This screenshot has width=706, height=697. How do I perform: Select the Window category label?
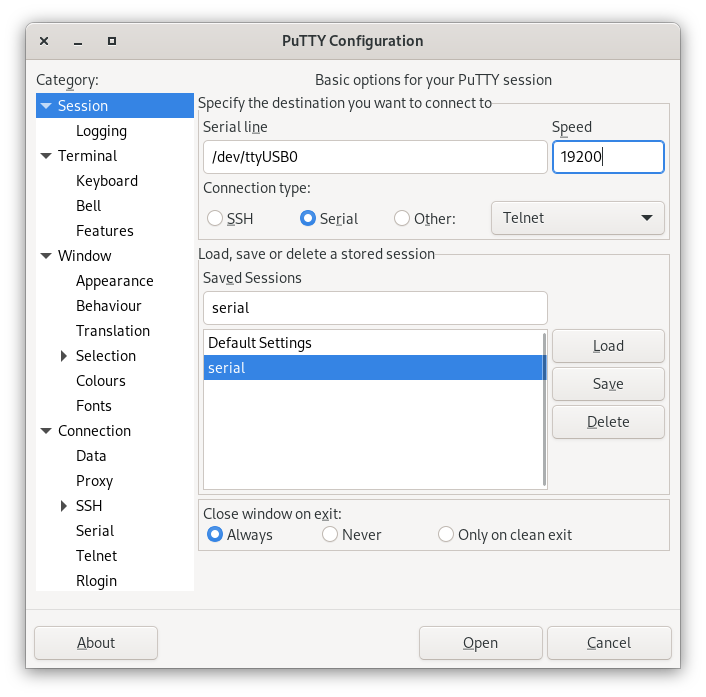84,256
